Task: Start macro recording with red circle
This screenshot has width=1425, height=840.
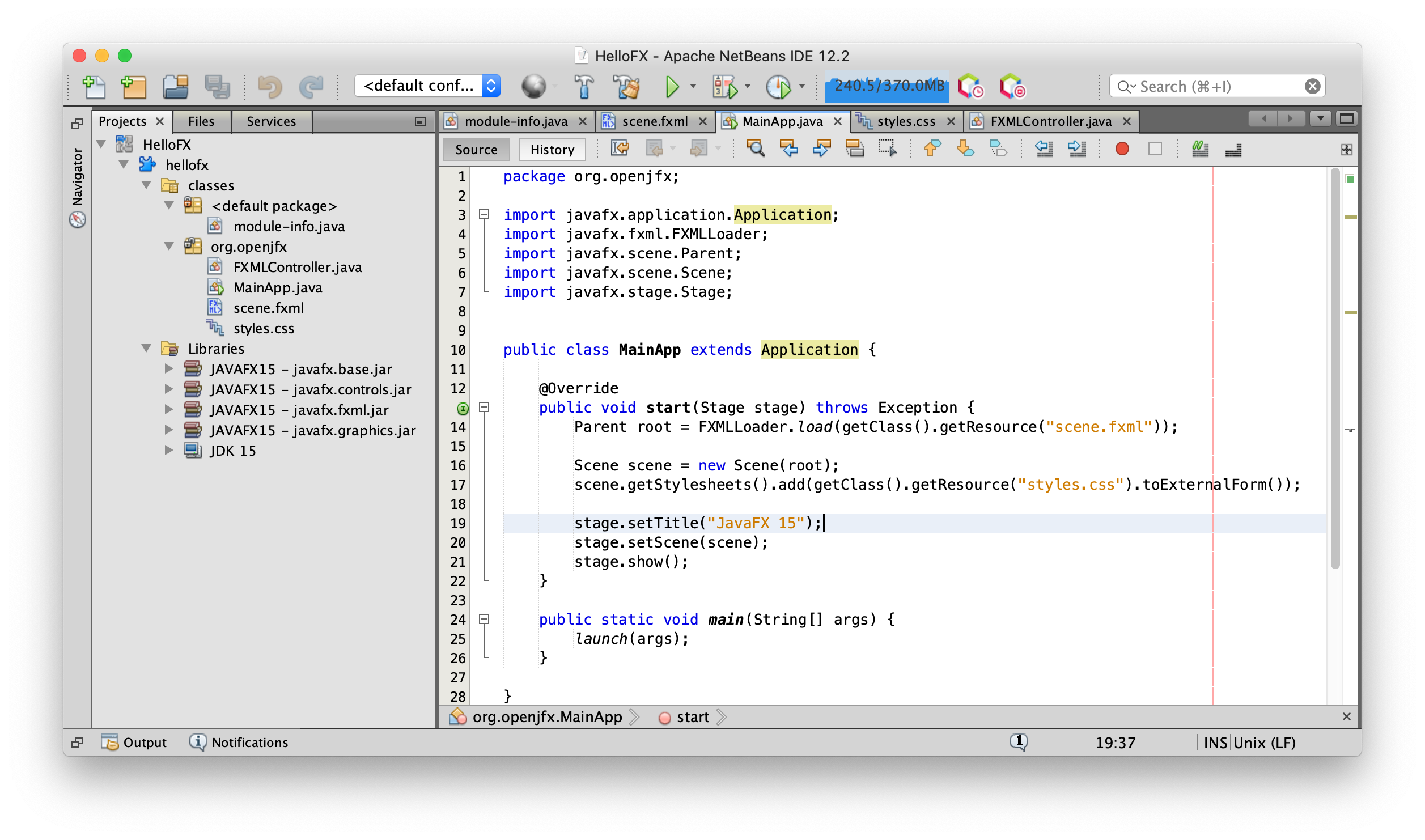Action: click(x=1122, y=149)
